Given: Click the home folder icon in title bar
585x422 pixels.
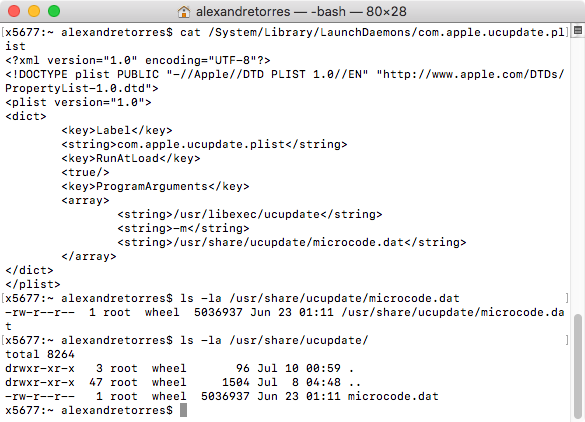Looking at the screenshot, I should (184, 12).
